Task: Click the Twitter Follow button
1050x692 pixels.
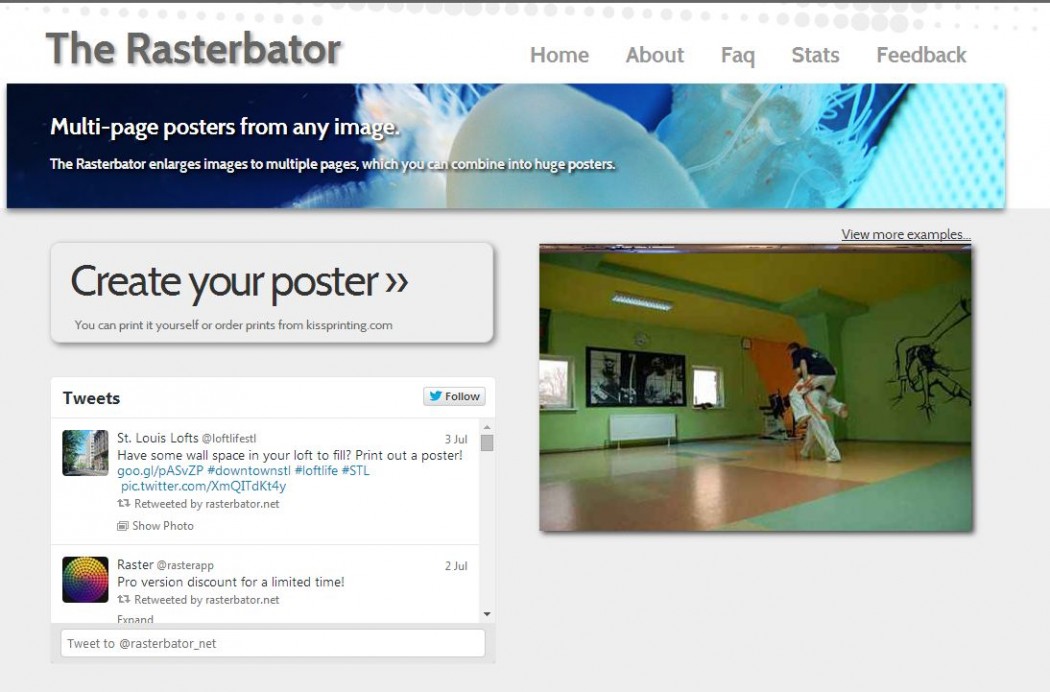Action: [454, 396]
